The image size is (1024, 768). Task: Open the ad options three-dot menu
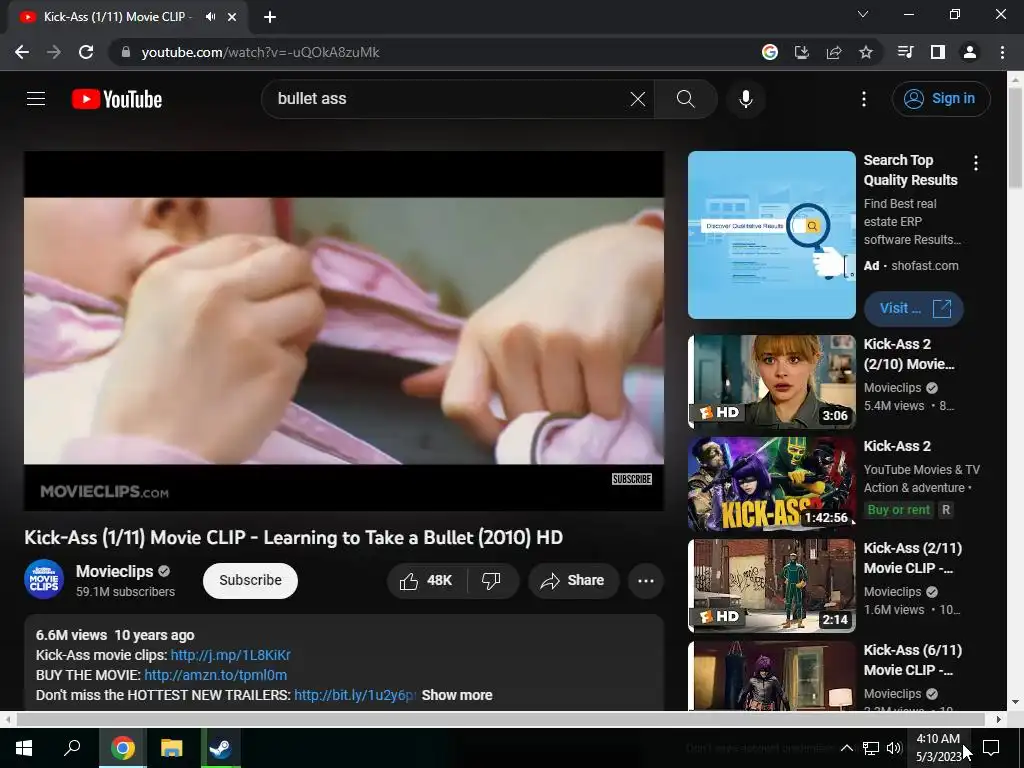point(976,163)
